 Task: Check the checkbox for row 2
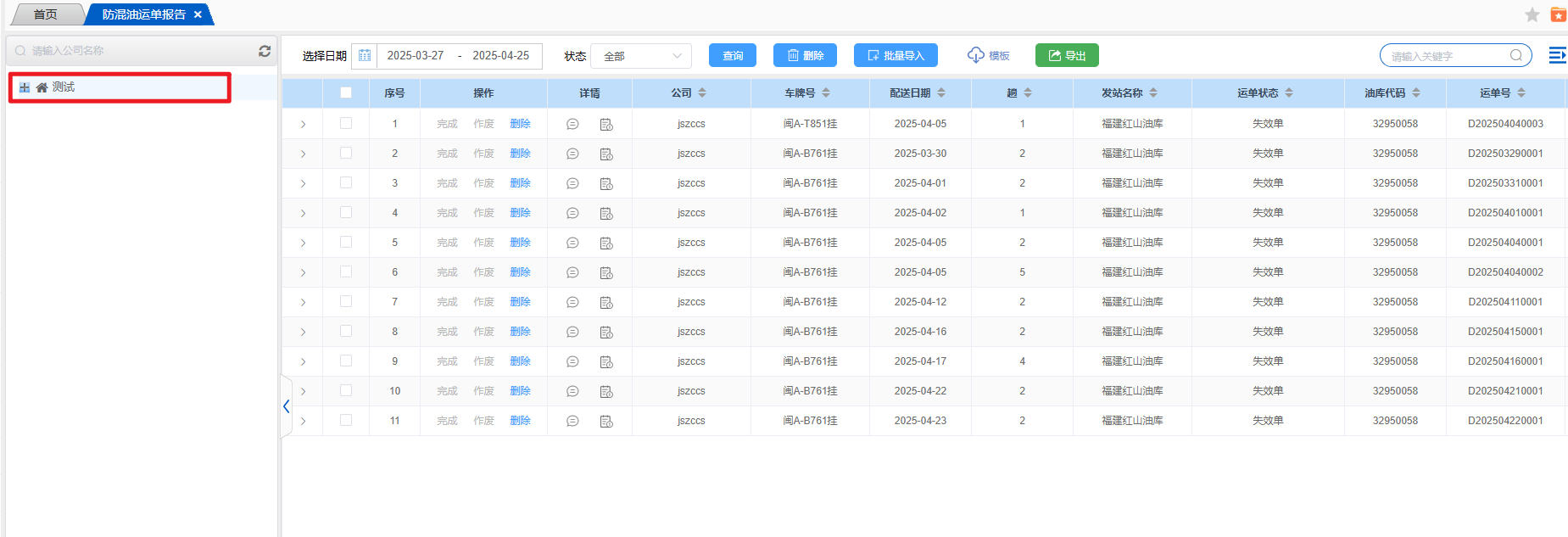pos(346,154)
